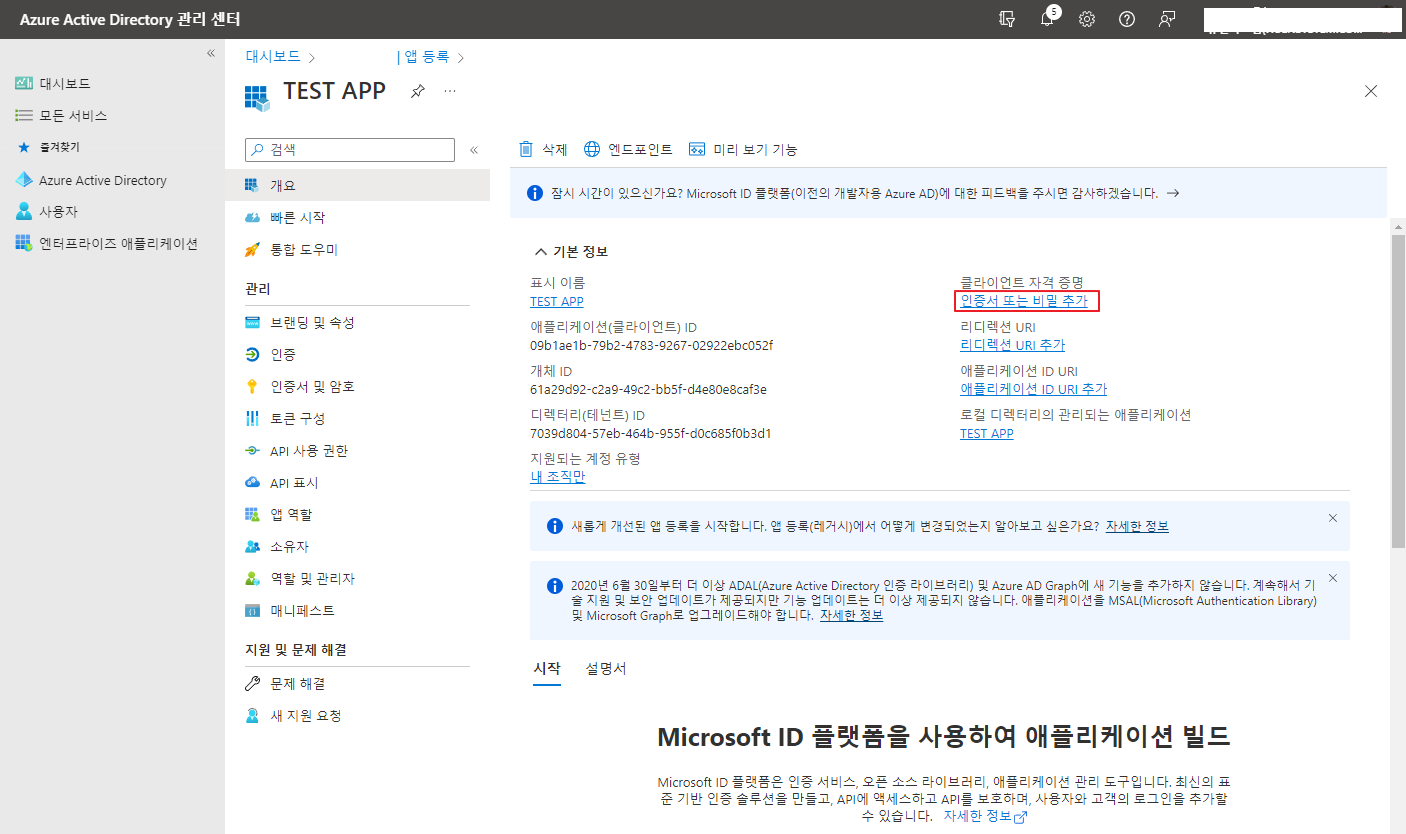Collapse the 기본 정보 section
Image resolution: width=1406 pixels, height=834 pixels.
point(571,251)
